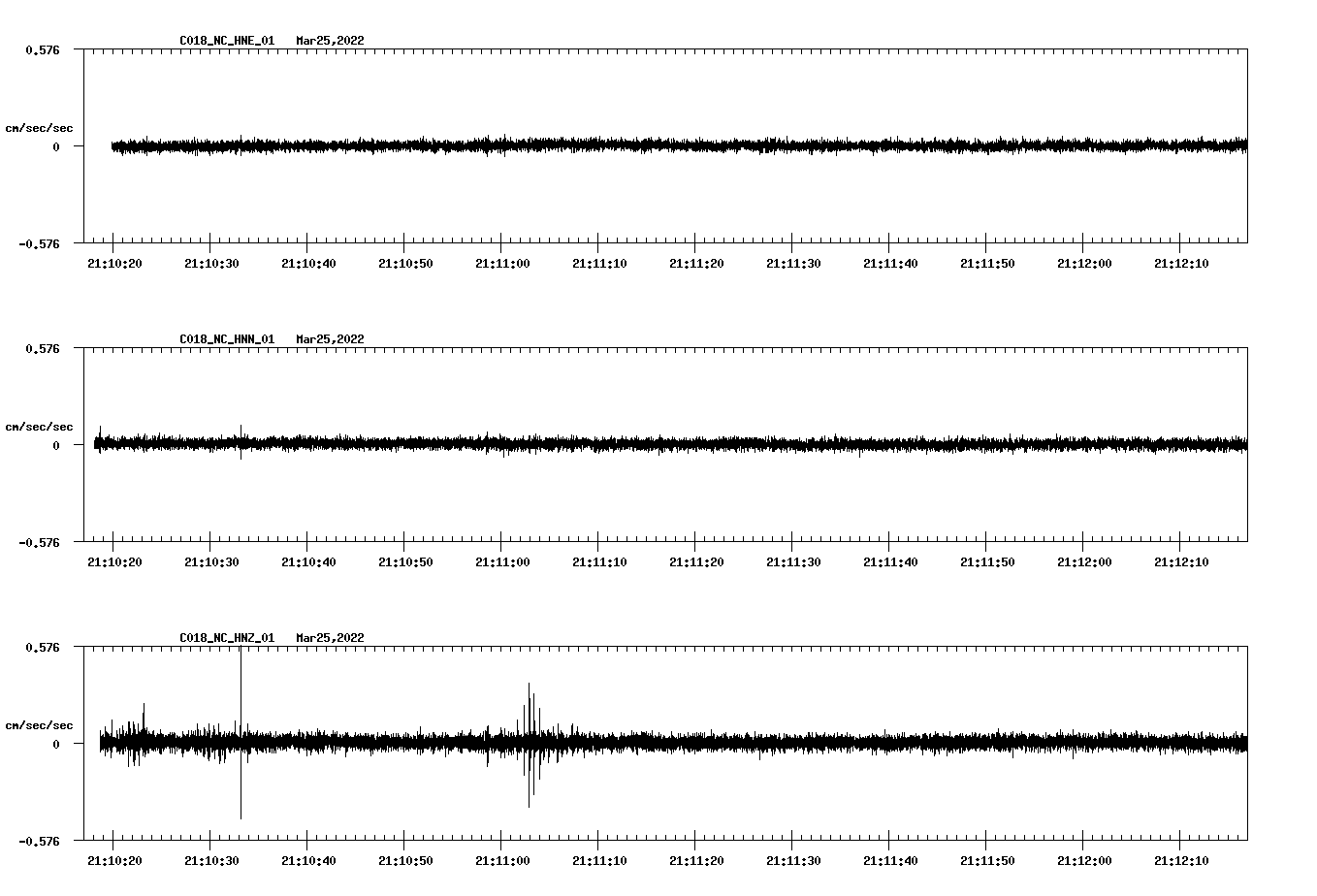The height and width of the screenshot is (896, 1317).
Task: Click the 21:12:10 time label under the HNE plot
Action: 1181,263
